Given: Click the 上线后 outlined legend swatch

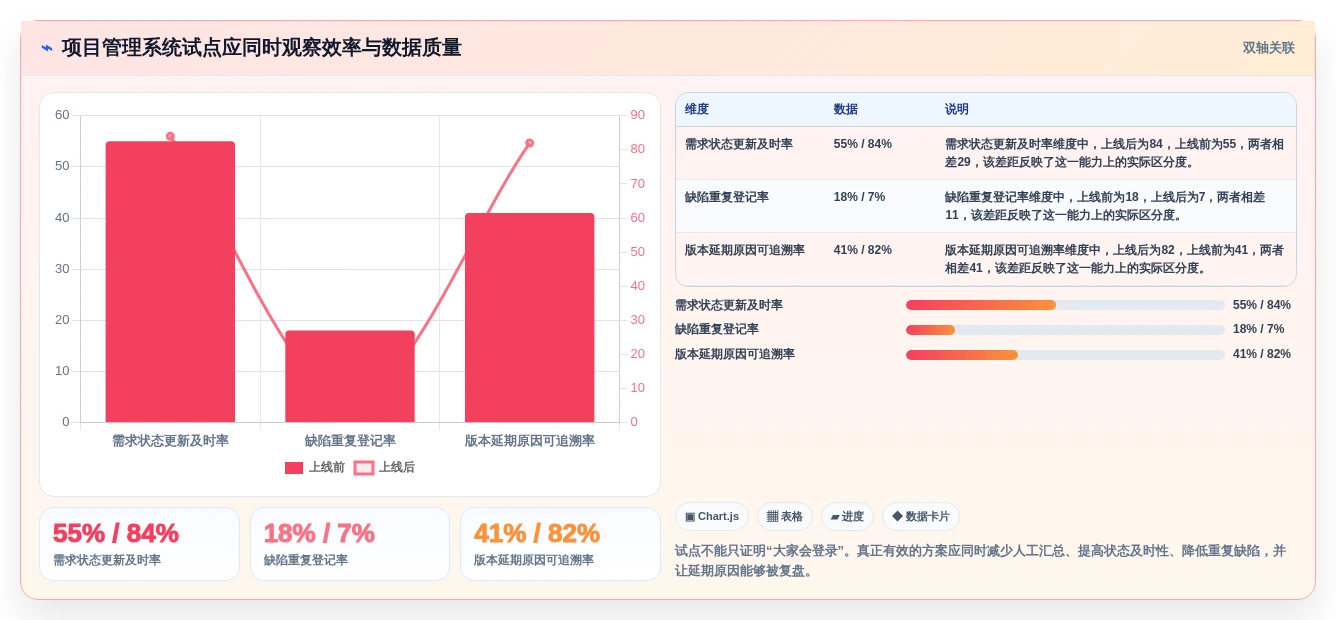Looking at the screenshot, I should (364, 467).
